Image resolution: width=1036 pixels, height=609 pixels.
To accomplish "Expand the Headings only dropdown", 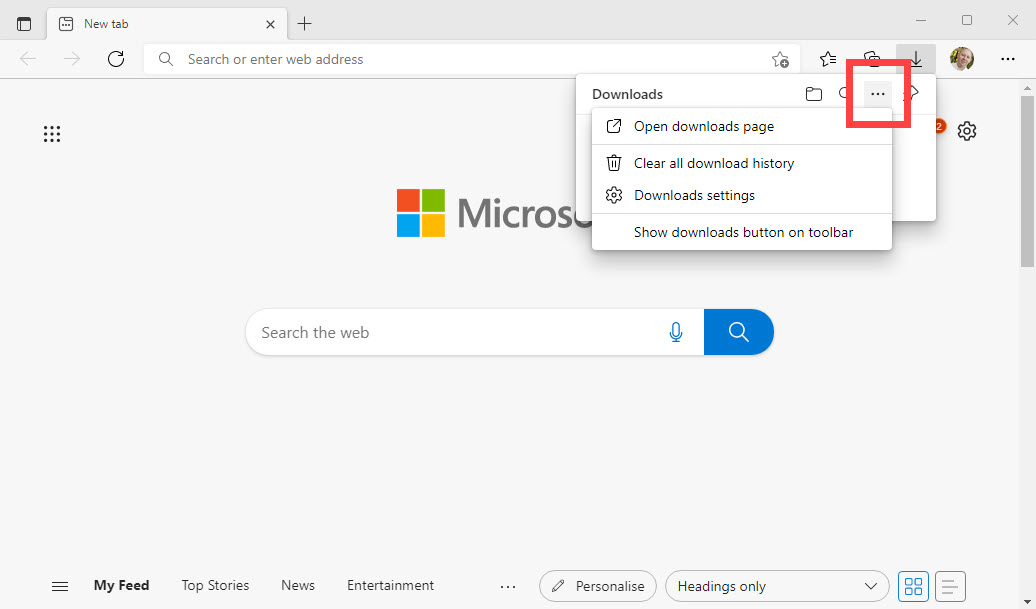I will [777, 587].
